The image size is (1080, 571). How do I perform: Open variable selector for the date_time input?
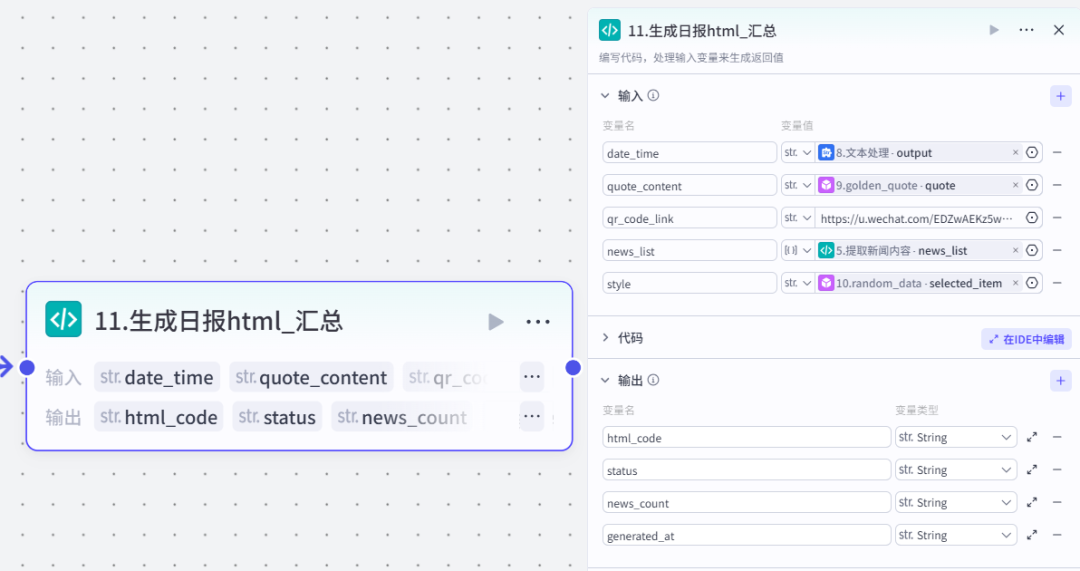click(x=1032, y=153)
